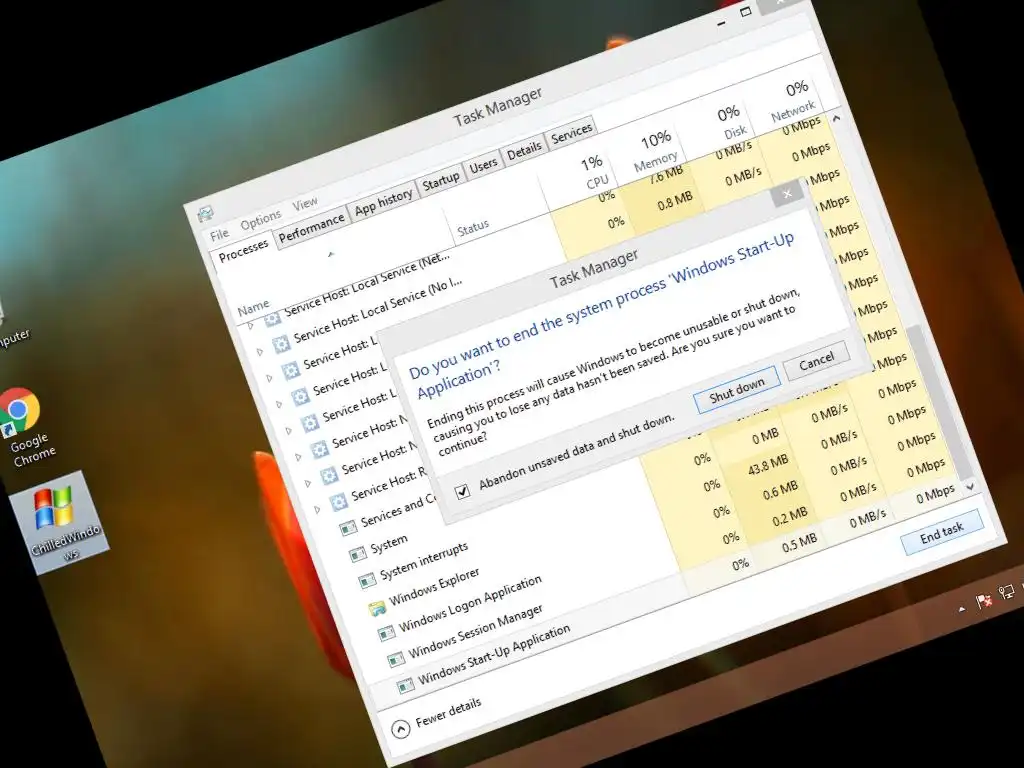Show hidden tray icons arrow
The height and width of the screenshot is (768, 1024).
[961, 609]
